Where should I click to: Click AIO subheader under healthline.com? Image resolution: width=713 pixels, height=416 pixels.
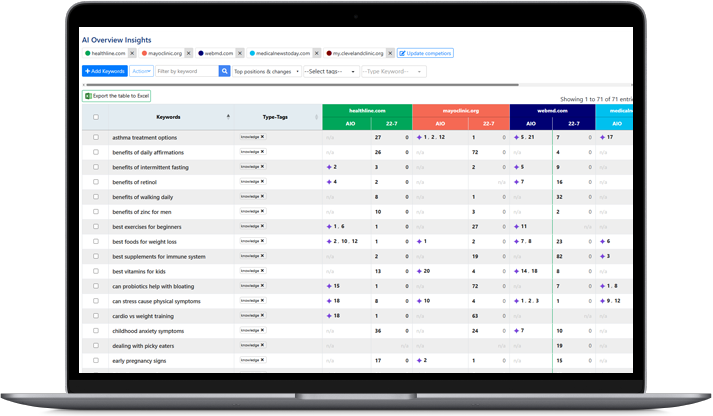pyautogui.click(x=347, y=123)
